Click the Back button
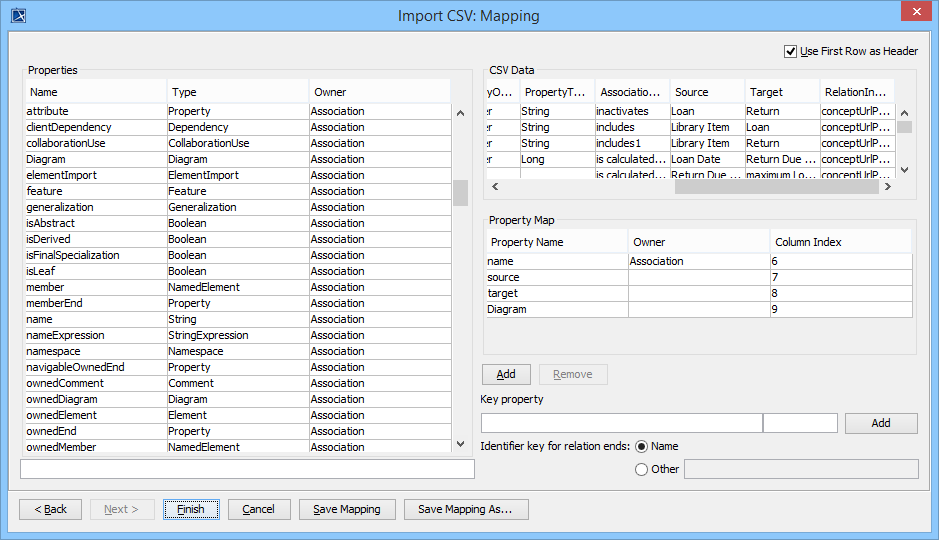 [x=51, y=509]
